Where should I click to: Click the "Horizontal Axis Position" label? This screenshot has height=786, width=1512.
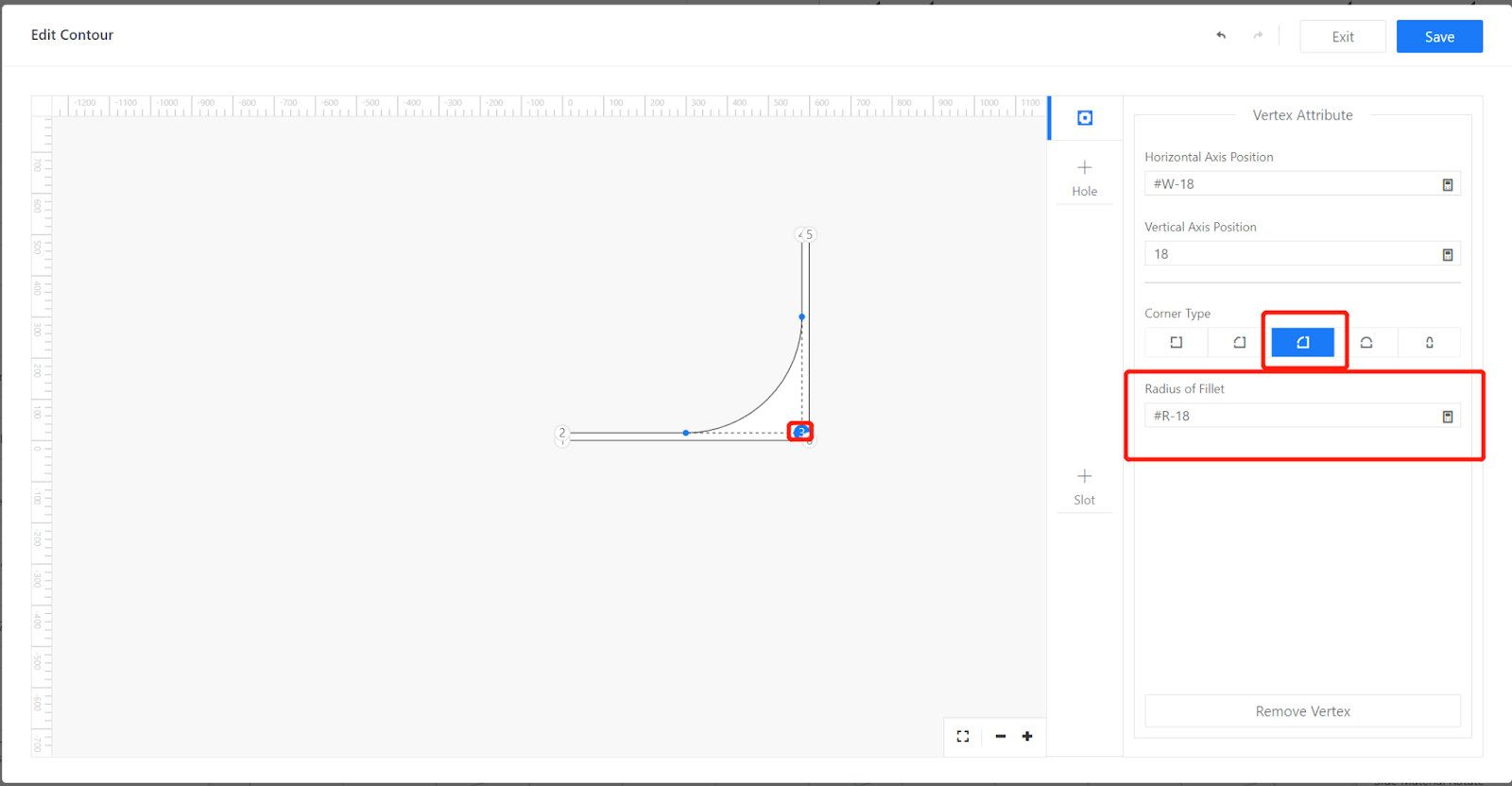pos(1209,157)
